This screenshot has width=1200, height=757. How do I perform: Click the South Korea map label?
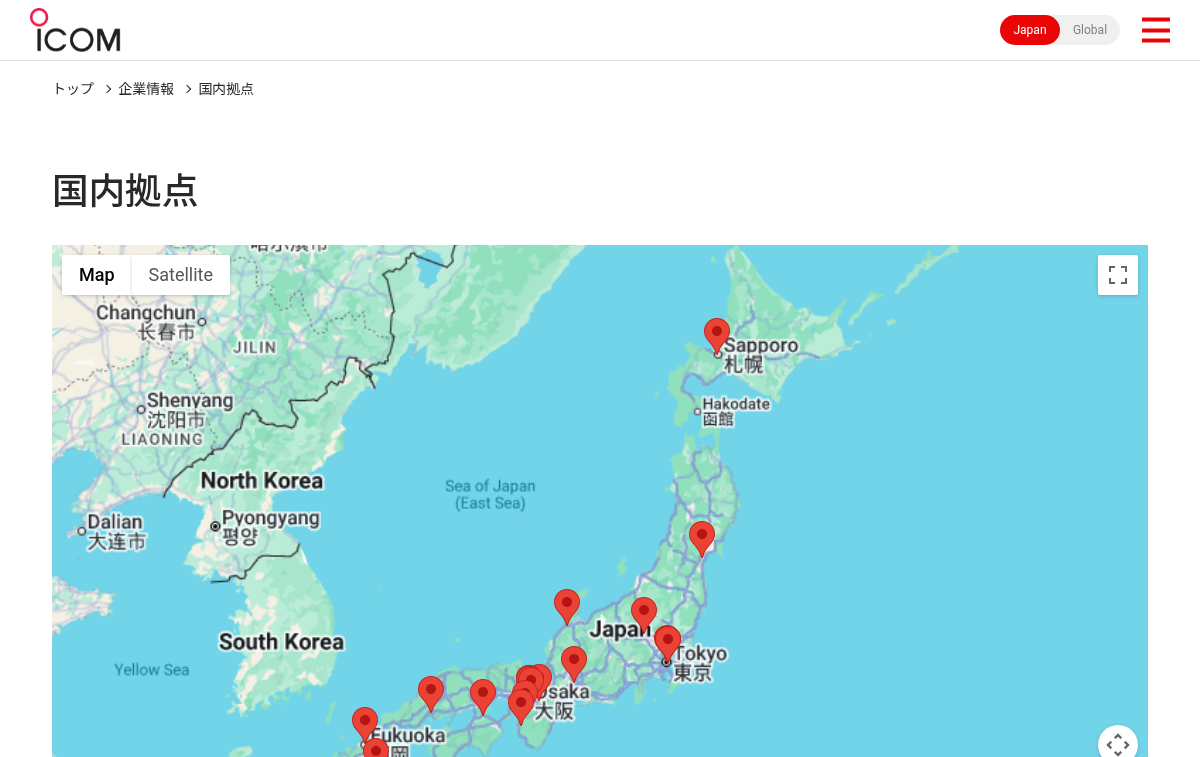point(281,642)
